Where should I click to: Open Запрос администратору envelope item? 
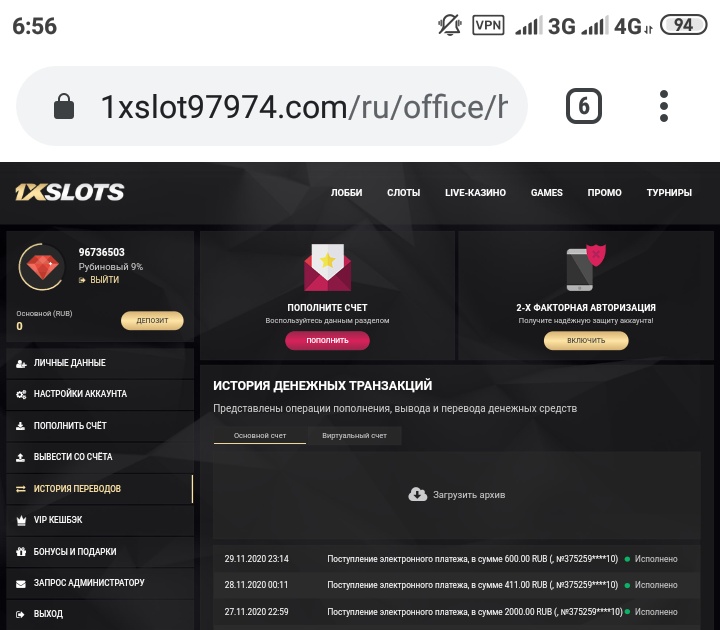(100, 583)
